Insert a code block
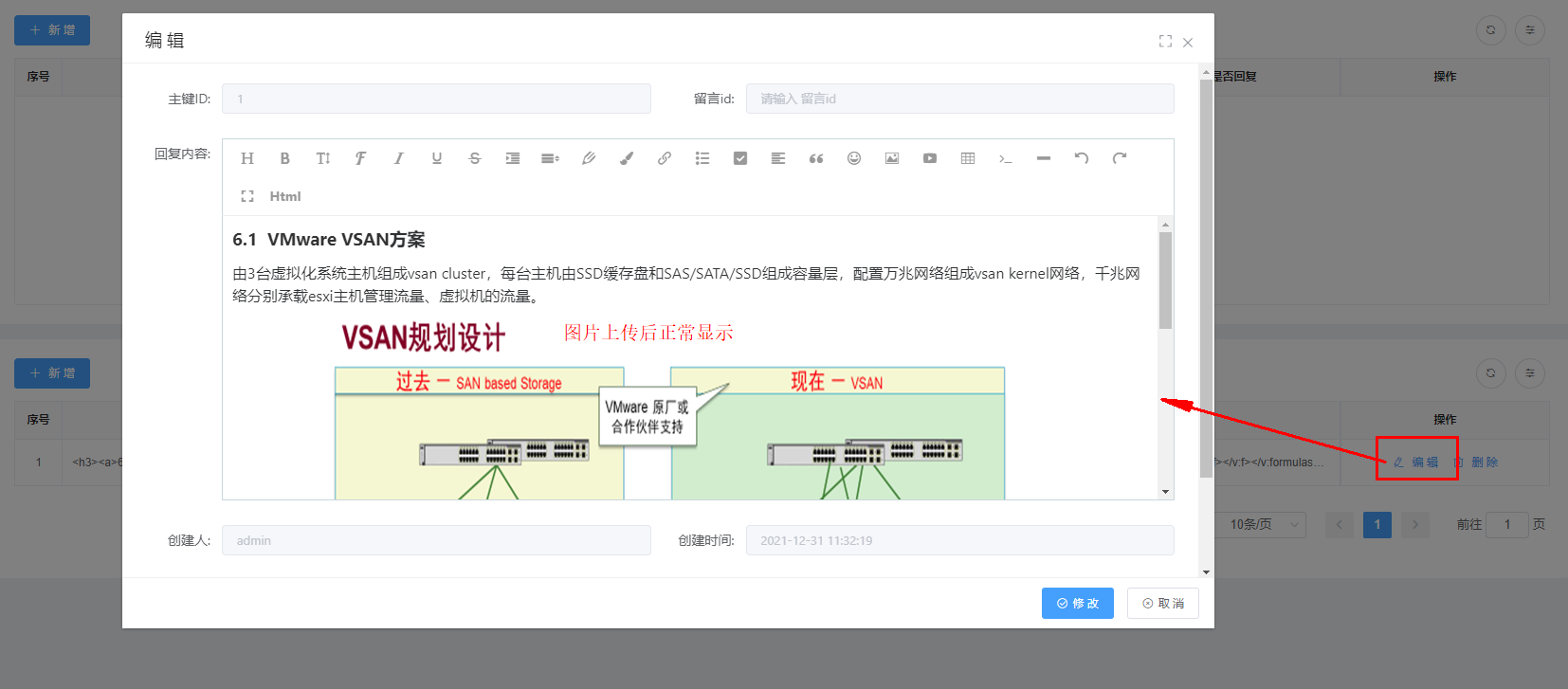The image size is (1568, 689). click(x=1006, y=158)
